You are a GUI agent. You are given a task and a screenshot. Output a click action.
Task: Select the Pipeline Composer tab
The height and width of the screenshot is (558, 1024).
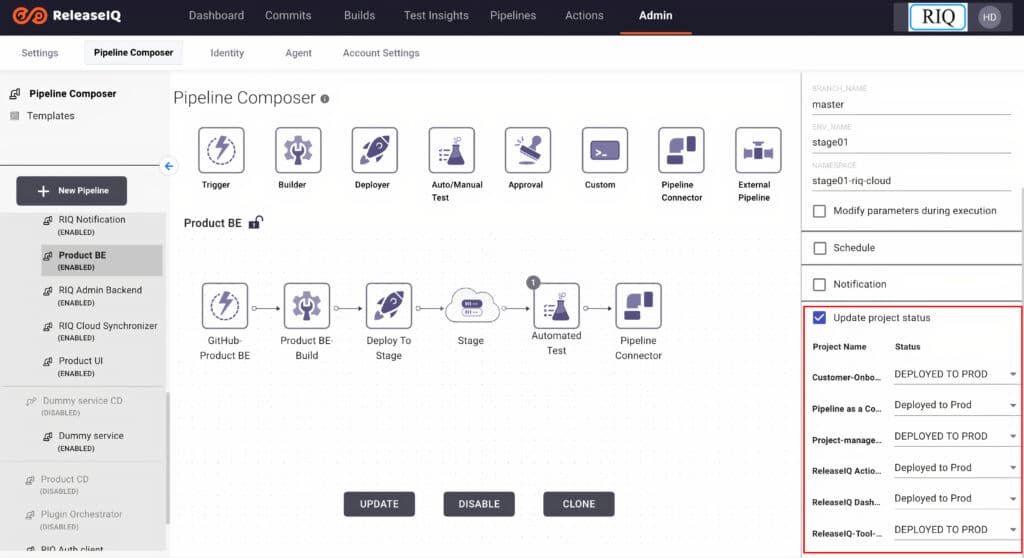coord(133,53)
